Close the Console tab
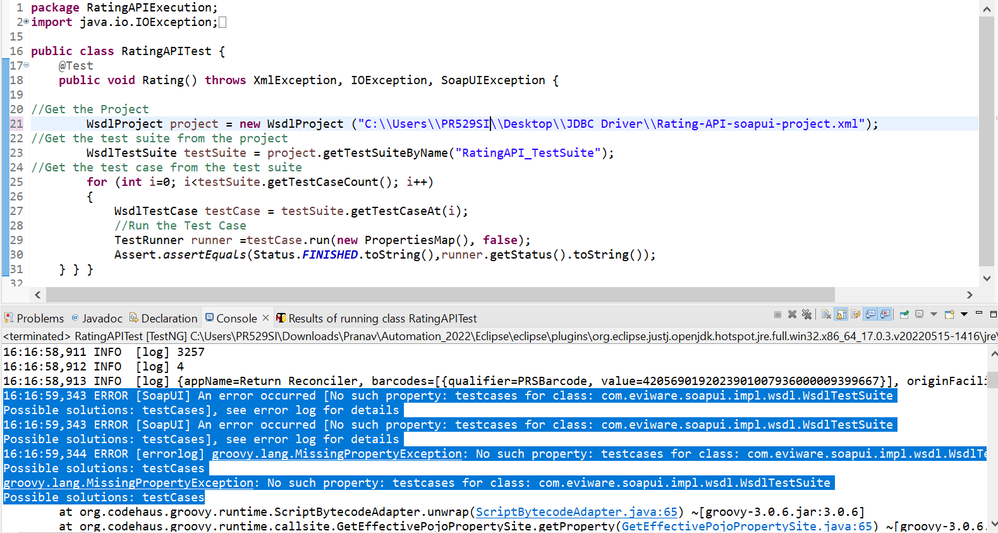The width and height of the screenshot is (998, 533). (x=265, y=318)
